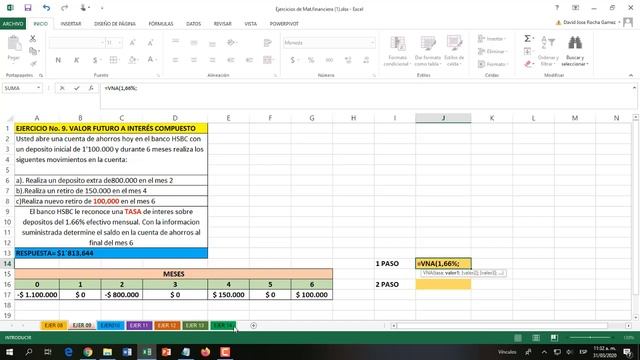
Task: Expand the formula bar
Action: 634,88
